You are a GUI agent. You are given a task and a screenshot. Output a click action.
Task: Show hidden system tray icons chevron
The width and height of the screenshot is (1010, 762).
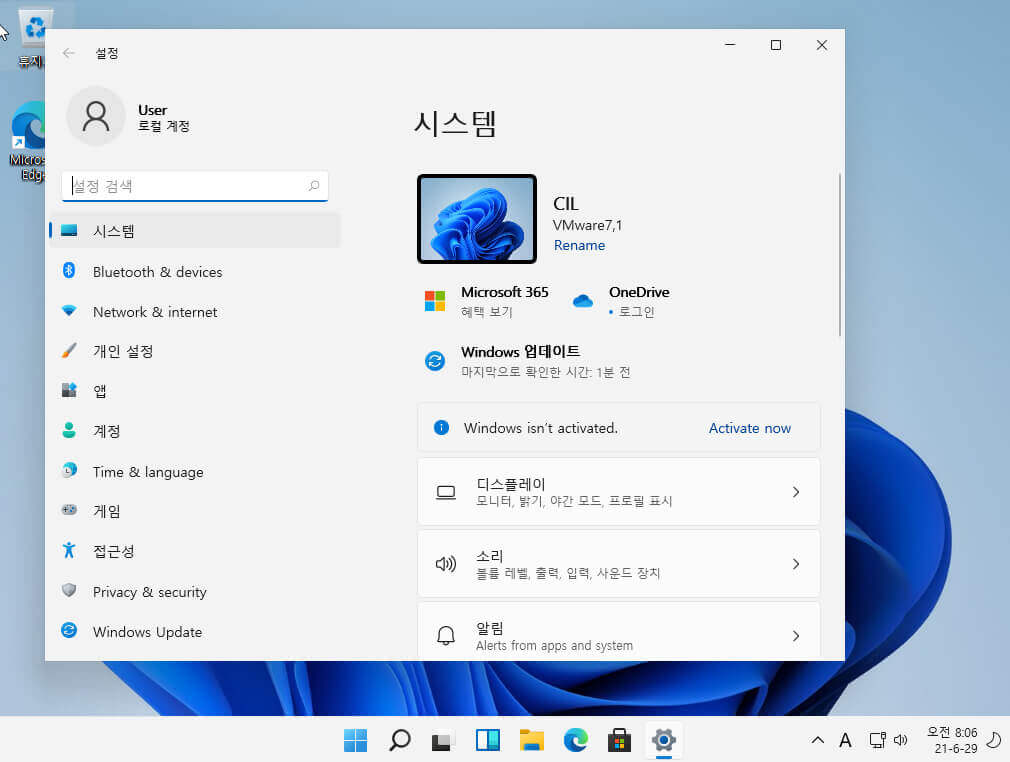coord(817,740)
